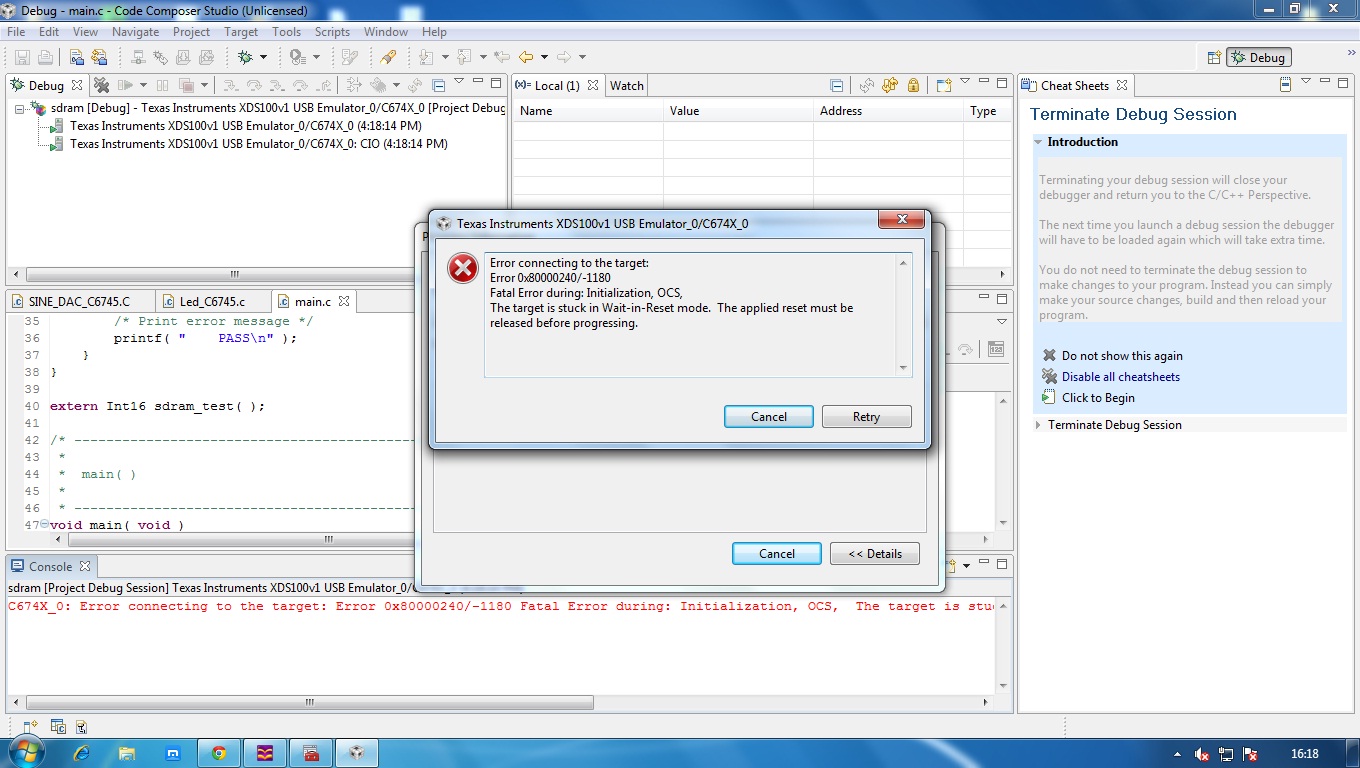Click the Save icon in the main toolbar
The width and height of the screenshot is (1360, 768).
(x=22, y=58)
